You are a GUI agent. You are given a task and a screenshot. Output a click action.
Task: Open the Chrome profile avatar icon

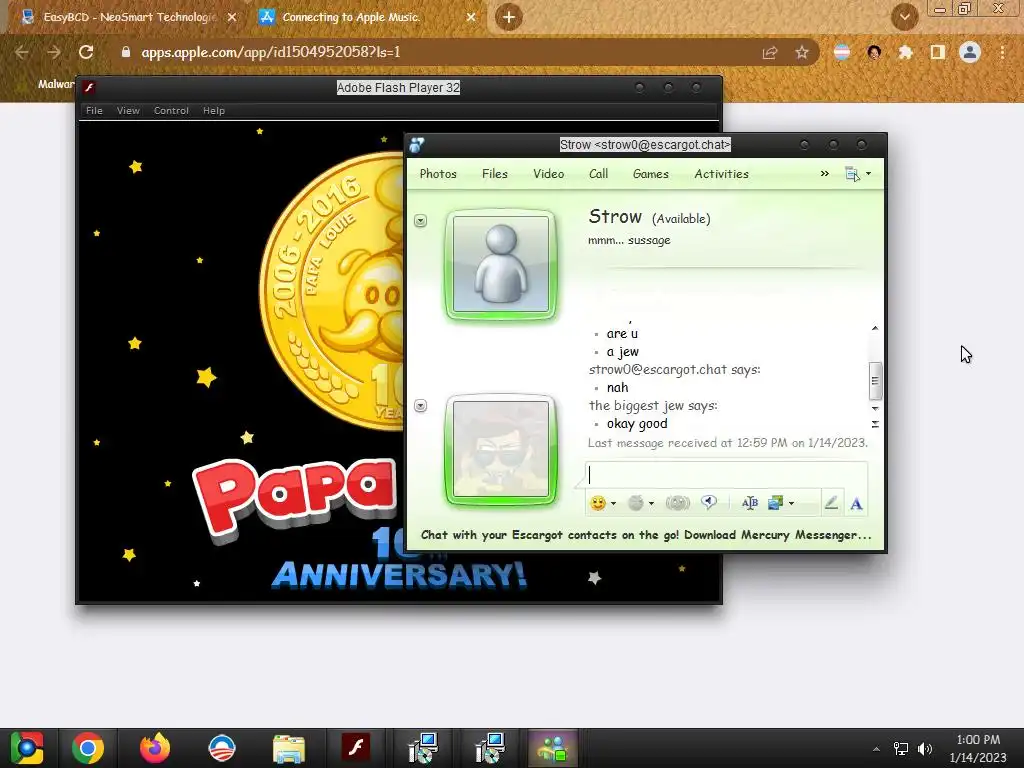[x=970, y=52]
